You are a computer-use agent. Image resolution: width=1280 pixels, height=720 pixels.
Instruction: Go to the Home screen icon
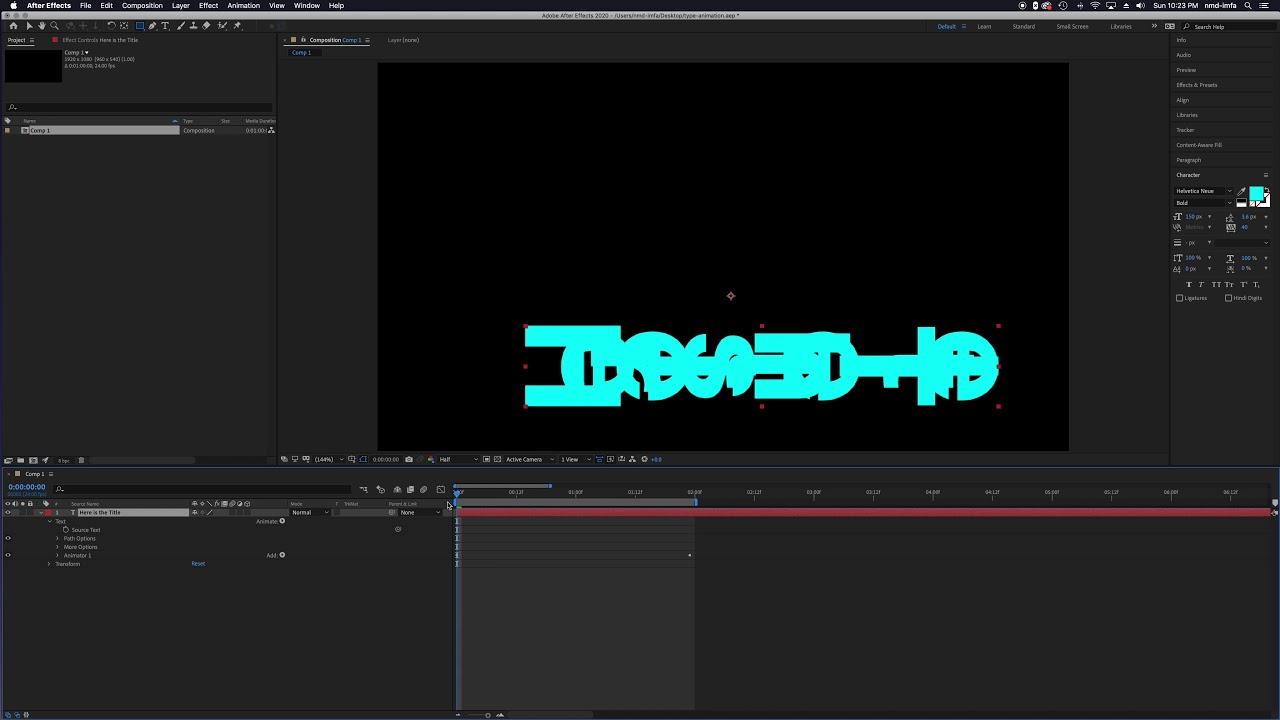[x=14, y=26]
